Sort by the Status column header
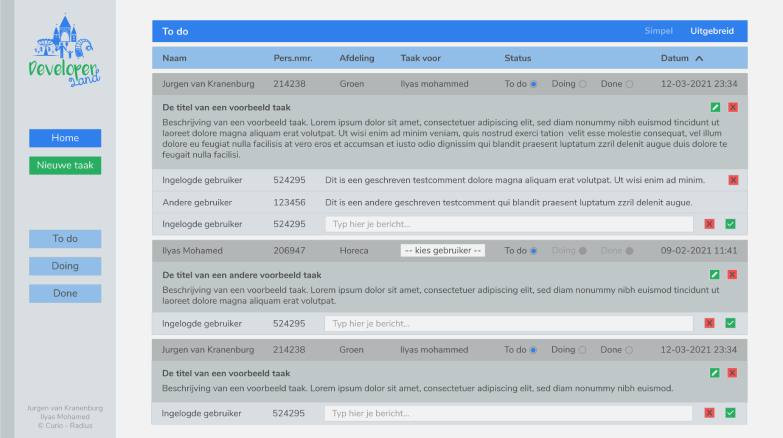Viewport: 783px width, 438px height. coord(517,58)
